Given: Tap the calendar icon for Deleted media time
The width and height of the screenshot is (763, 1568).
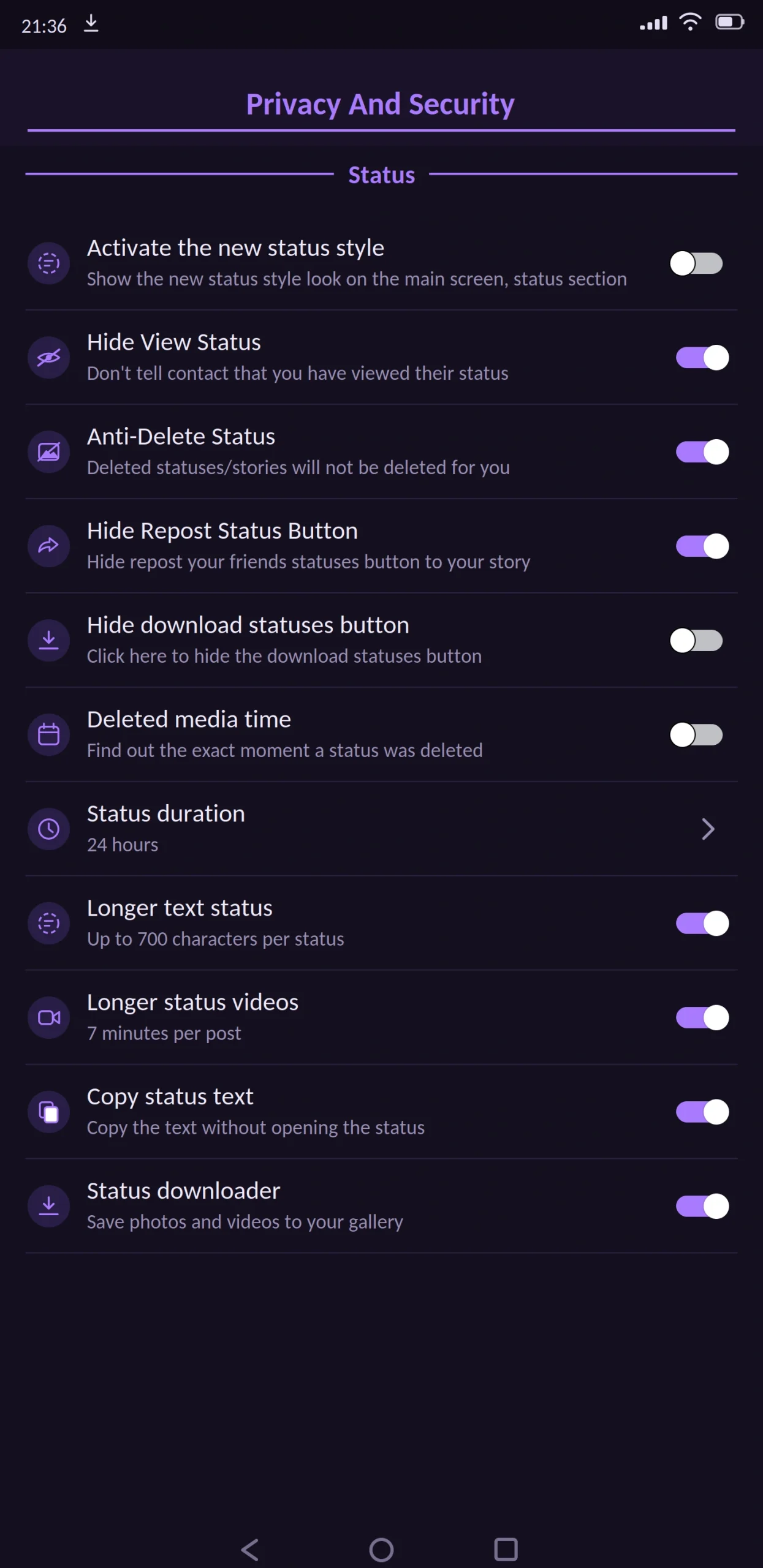Looking at the screenshot, I should tap(48, 734).
